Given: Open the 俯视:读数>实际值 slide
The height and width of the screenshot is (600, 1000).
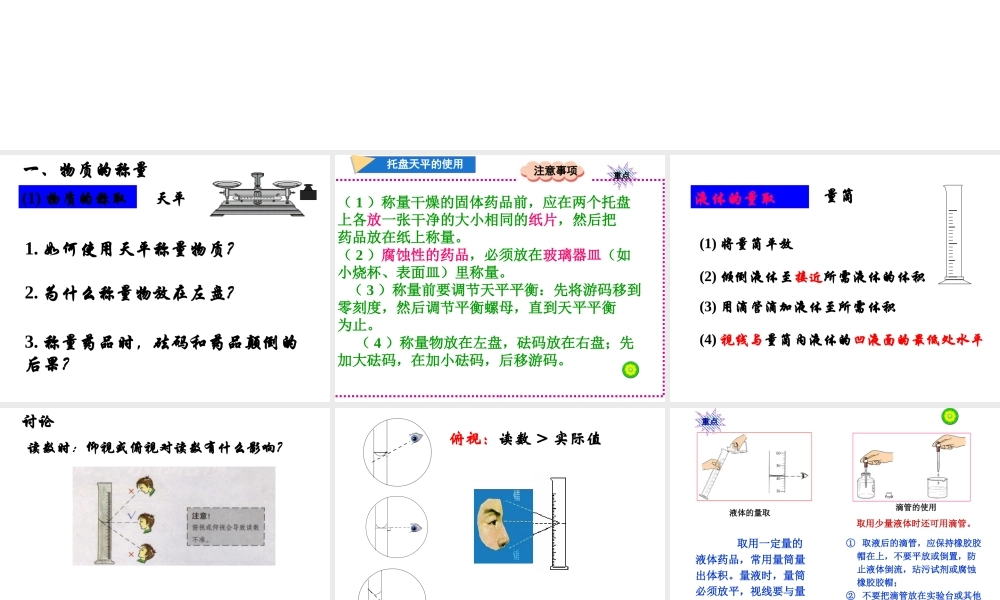Looking at the screenshot, I should (x=499, y=504).
